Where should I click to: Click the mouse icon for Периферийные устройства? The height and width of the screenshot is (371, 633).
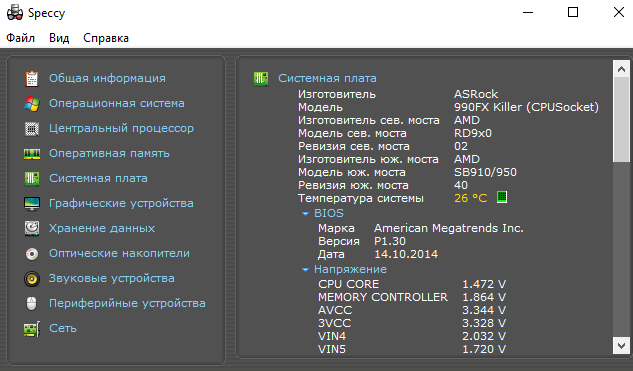pos(31,304)
